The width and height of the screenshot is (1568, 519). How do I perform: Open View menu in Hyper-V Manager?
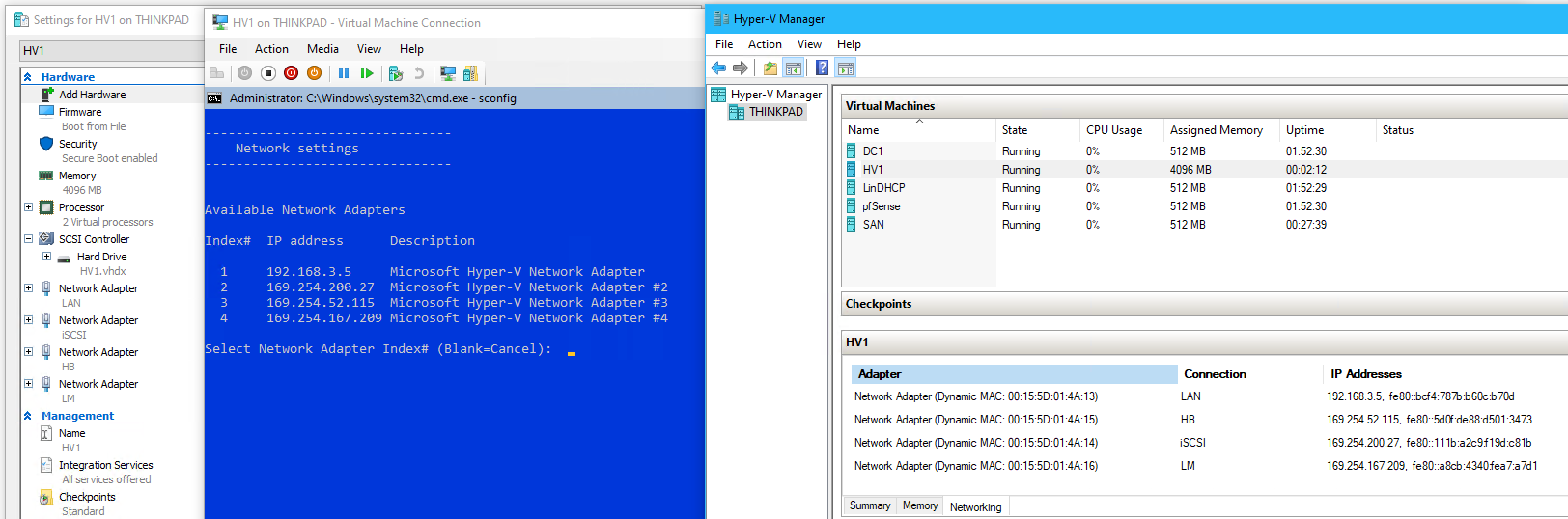809,44
